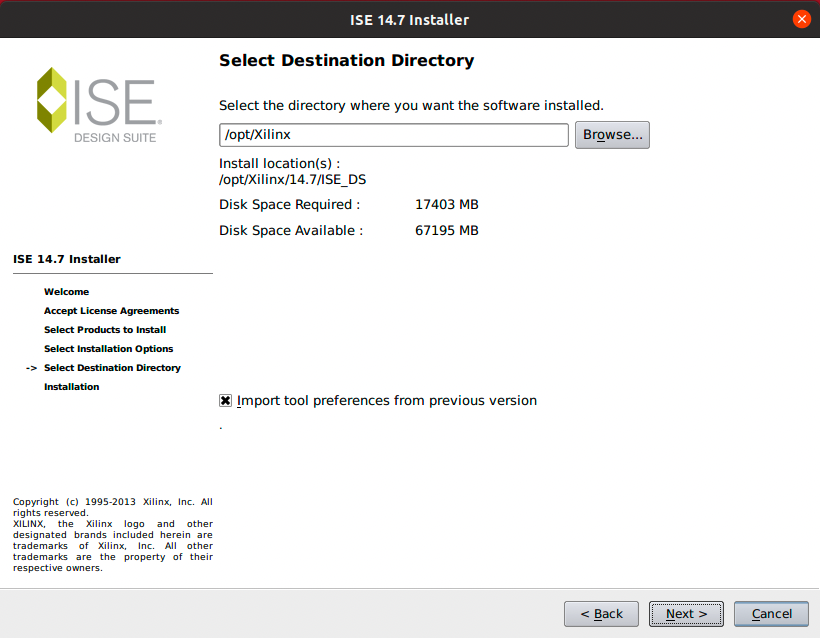Image resolution: width=820 pixels, height=638 pixels.
Task: Click the ISE 14.7 Installer title bar
Action: point(409,20)
